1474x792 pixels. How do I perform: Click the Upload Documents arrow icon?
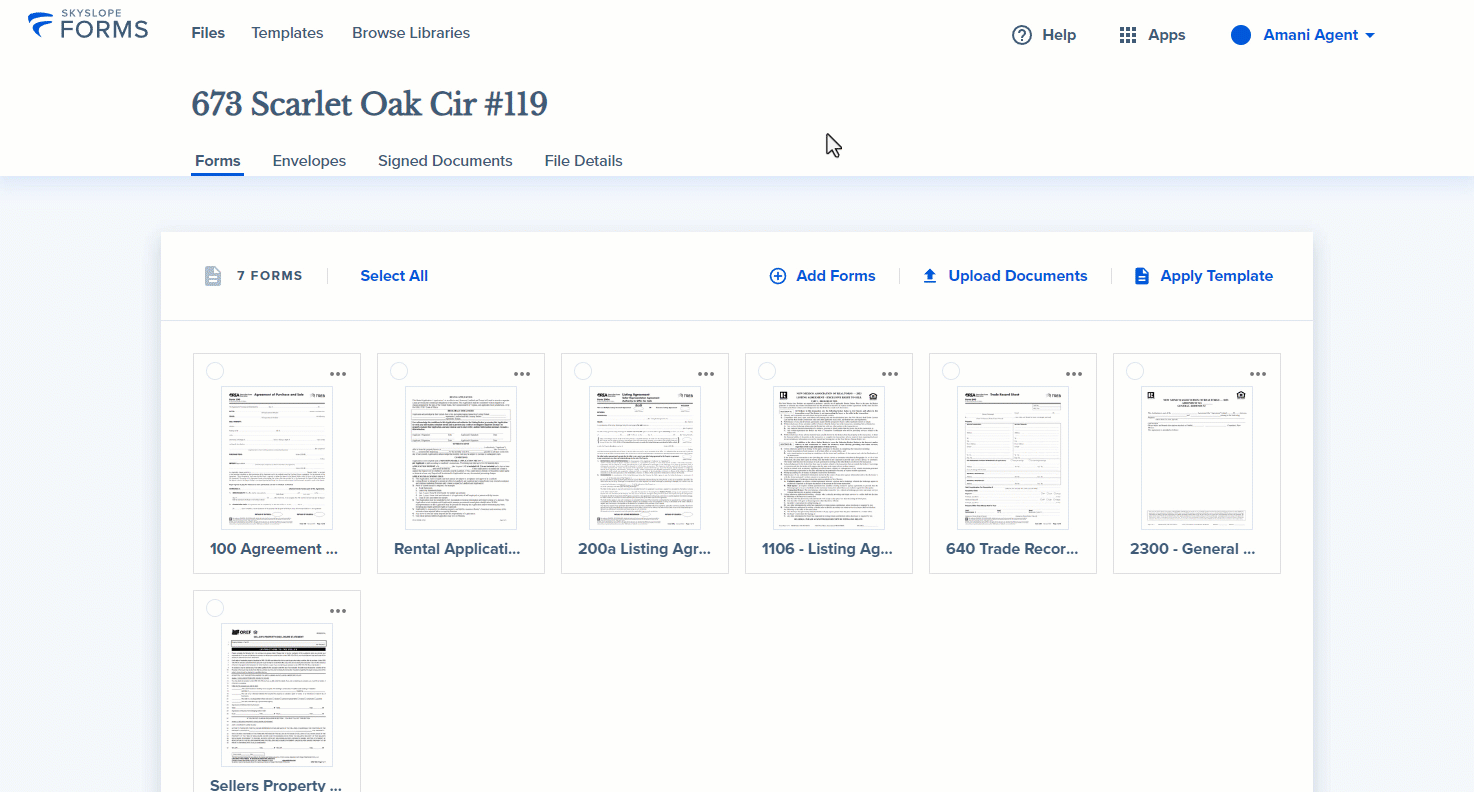point(930,276)
